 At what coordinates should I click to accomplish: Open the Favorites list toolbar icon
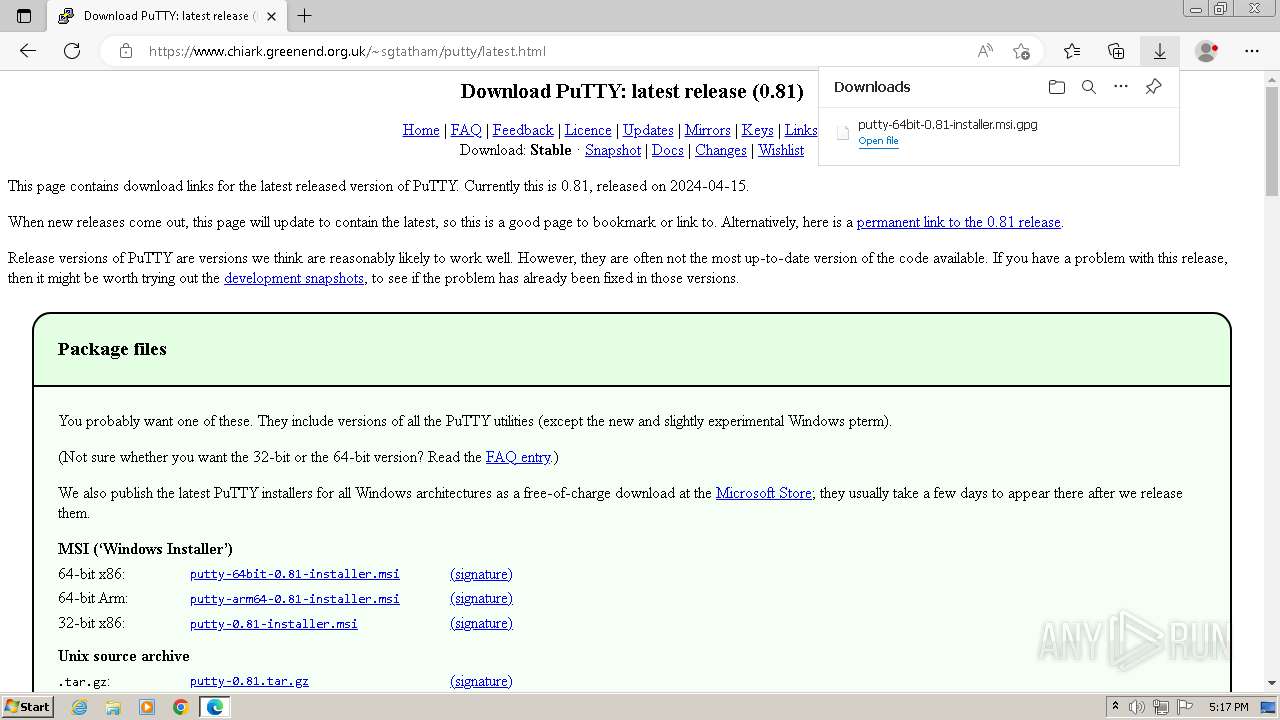coord(1072,51)
